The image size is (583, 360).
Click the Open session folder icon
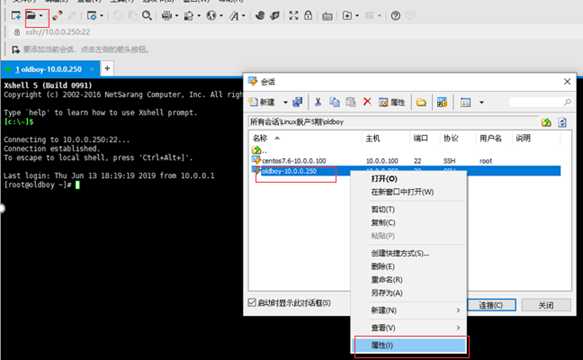30,16
